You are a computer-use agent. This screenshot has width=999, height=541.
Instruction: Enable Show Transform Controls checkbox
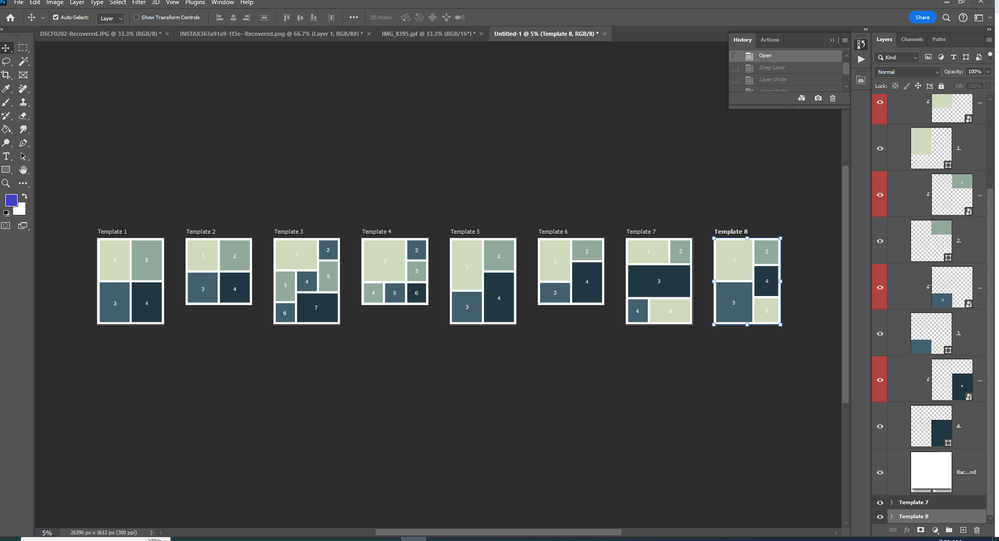pos(136,18)
